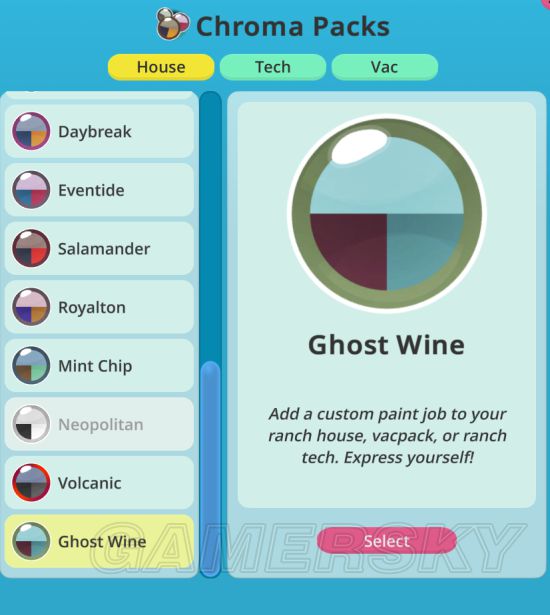
Task: Switch to the Vac tab
Action: pyautogui.click(x=384, y=67)
